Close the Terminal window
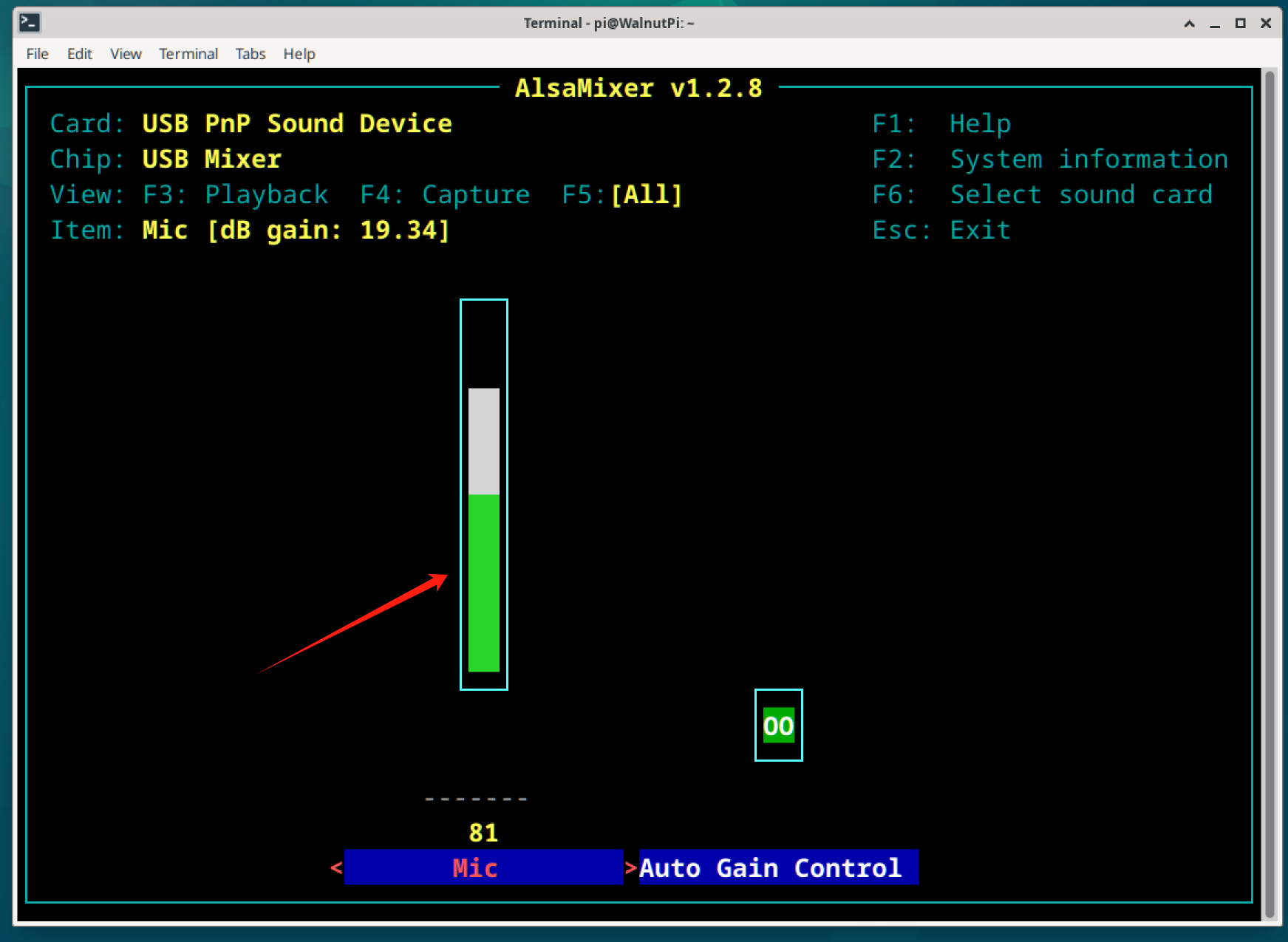This screenshot has width=1288, height=942. pyautogui.click(x=1266, y=24)
